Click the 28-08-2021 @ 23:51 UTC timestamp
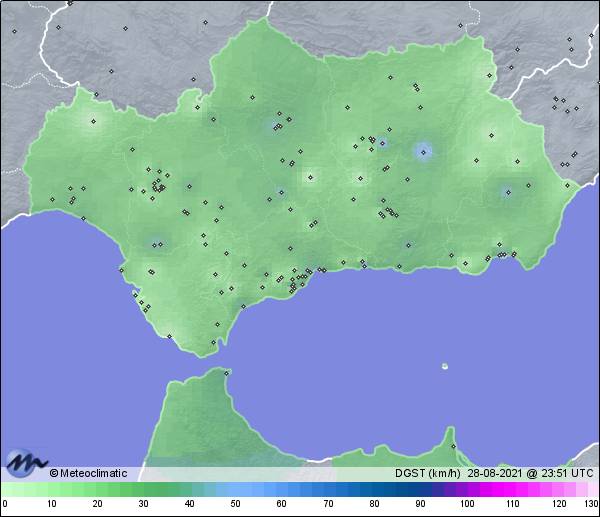Screen dimensions: 600x517 (x=531, y=473)
